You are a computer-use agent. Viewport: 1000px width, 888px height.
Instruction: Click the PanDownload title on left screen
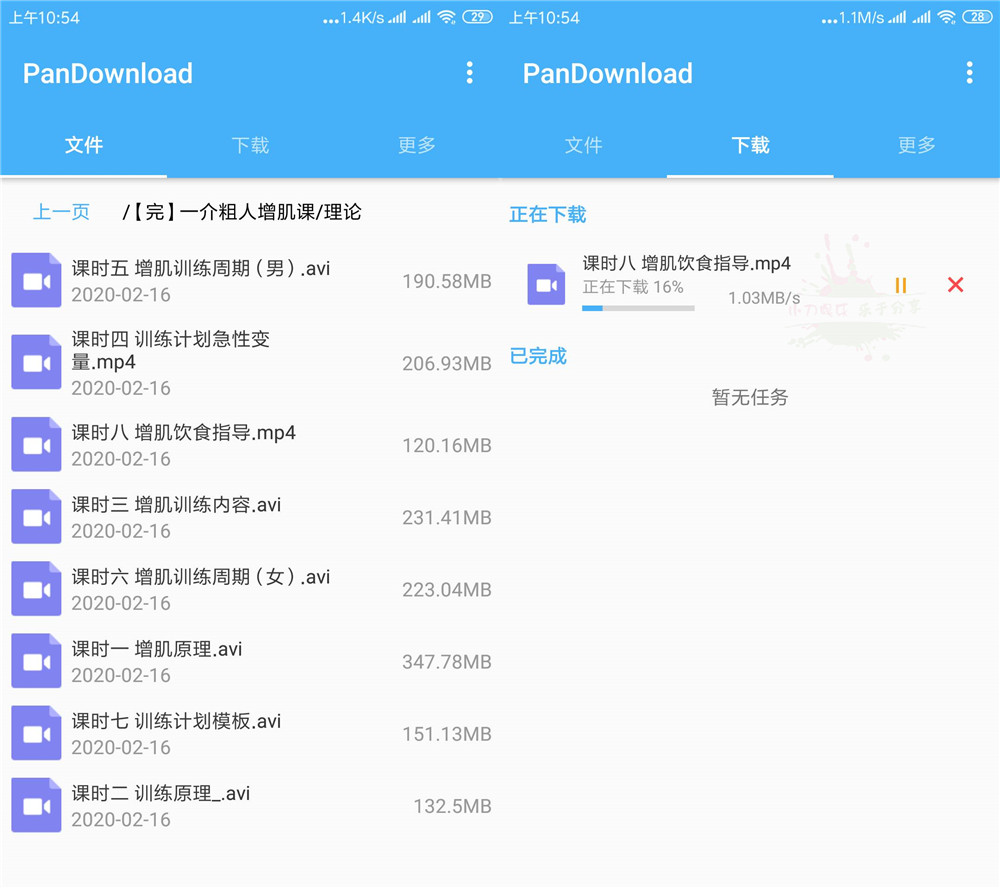(x=108, y=73)
